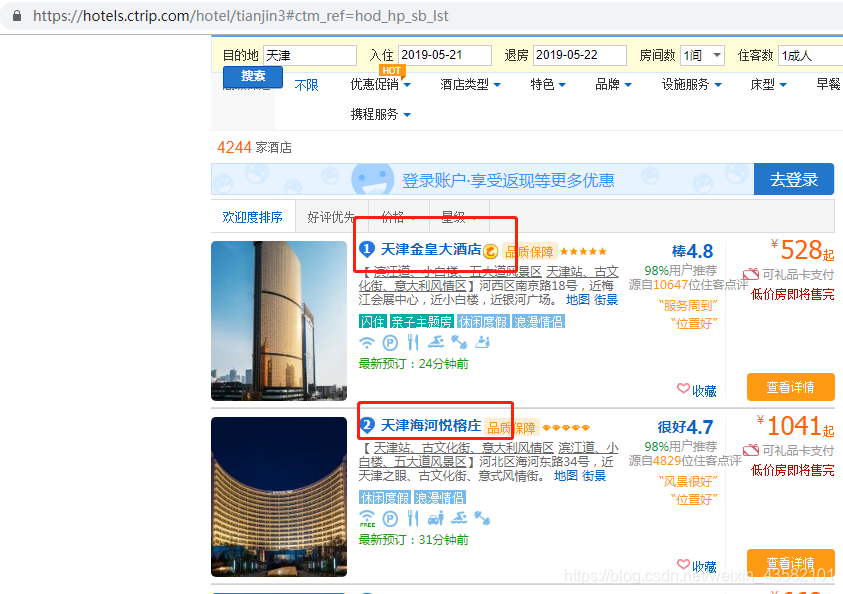This screenshot has width=843, height=594.
Task: Click 查看详情 for 天津金皇大酒店
Action: click(790, 387)
